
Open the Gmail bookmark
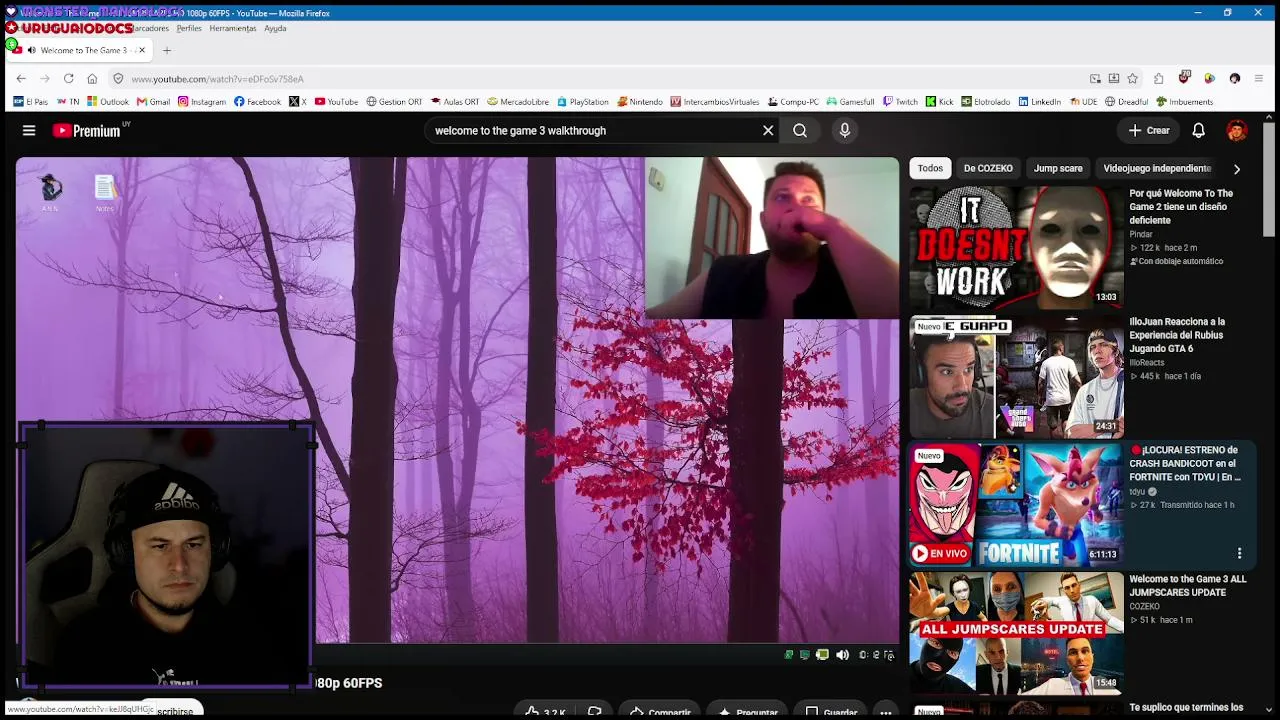[x=153, y=102]
